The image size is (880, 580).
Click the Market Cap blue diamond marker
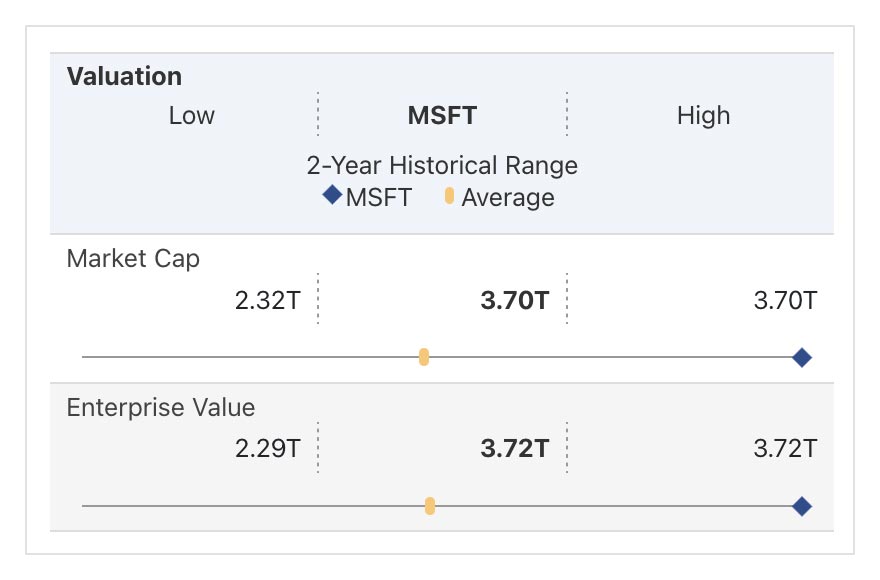point(801,357)
